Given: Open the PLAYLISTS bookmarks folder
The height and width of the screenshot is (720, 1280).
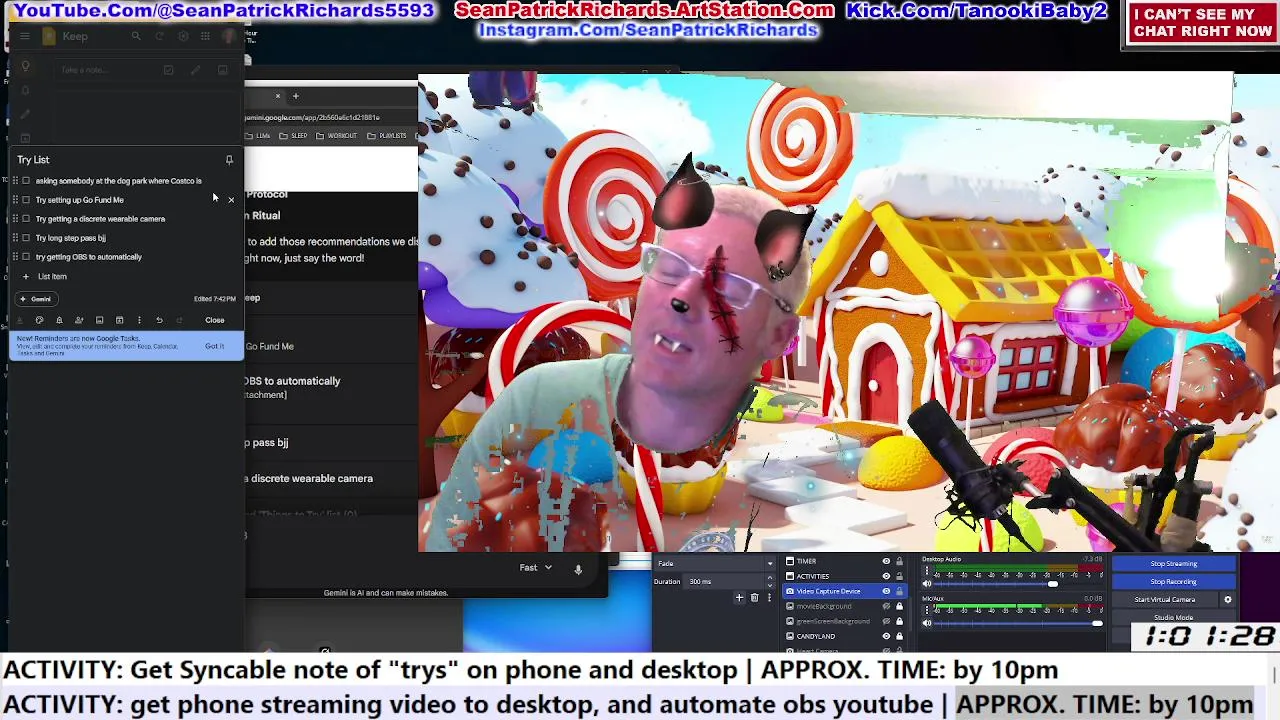Looking at the screenshot, I should click(x=387, y=136).
